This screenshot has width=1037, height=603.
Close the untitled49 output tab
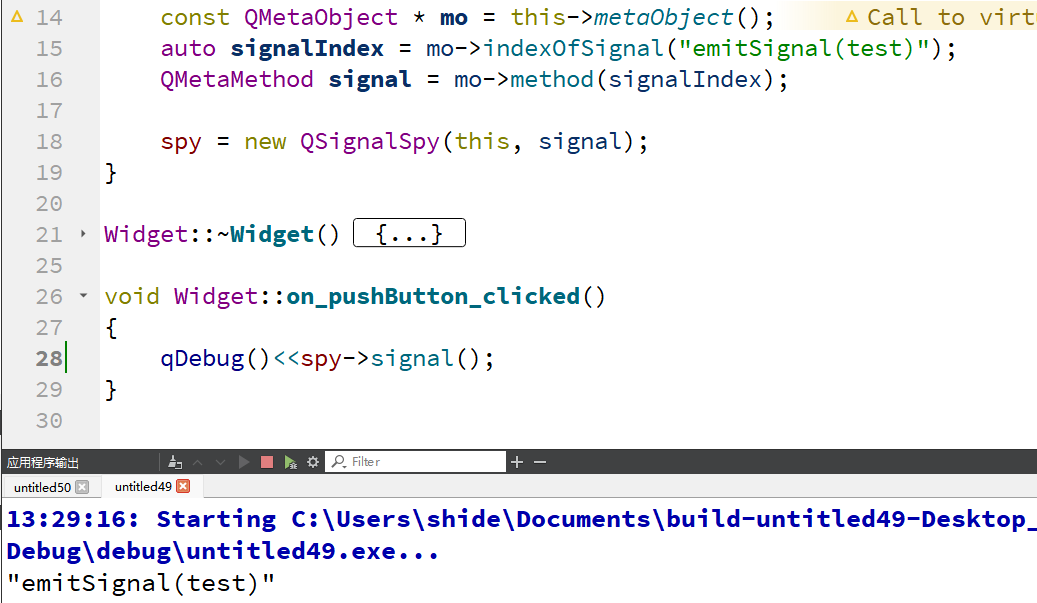pos(183,486)
